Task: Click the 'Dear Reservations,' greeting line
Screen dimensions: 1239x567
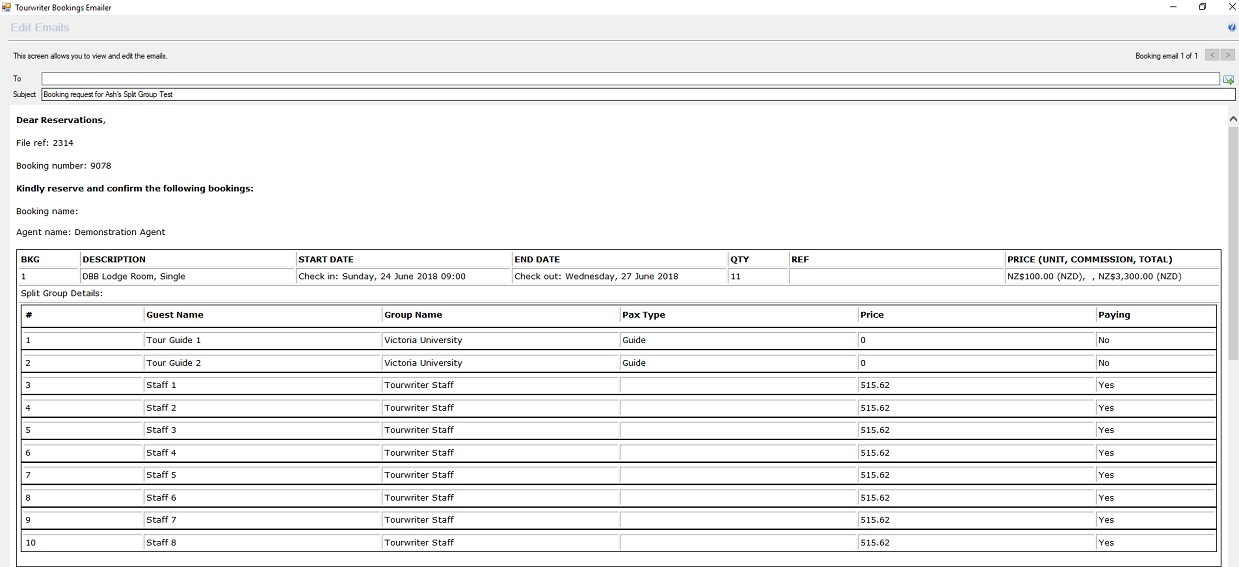Action: pos(61,120)
